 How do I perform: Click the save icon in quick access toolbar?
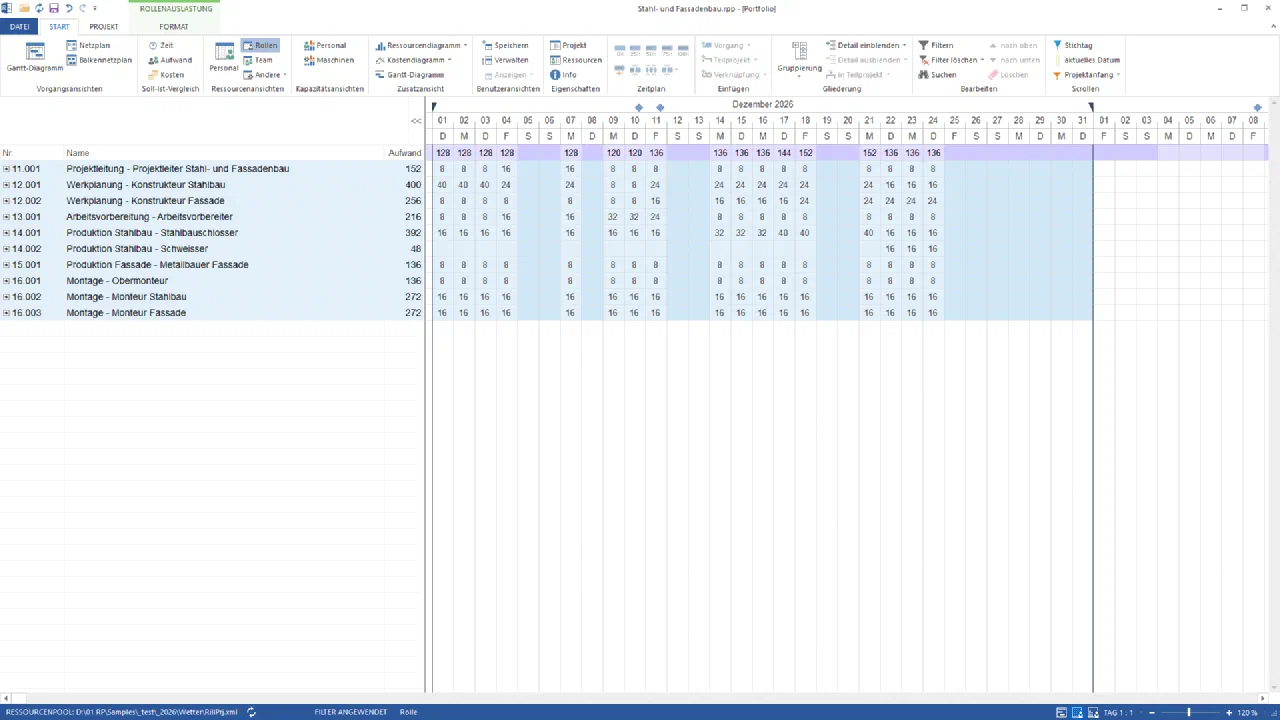pyautogui.click(x=54, y=8)
